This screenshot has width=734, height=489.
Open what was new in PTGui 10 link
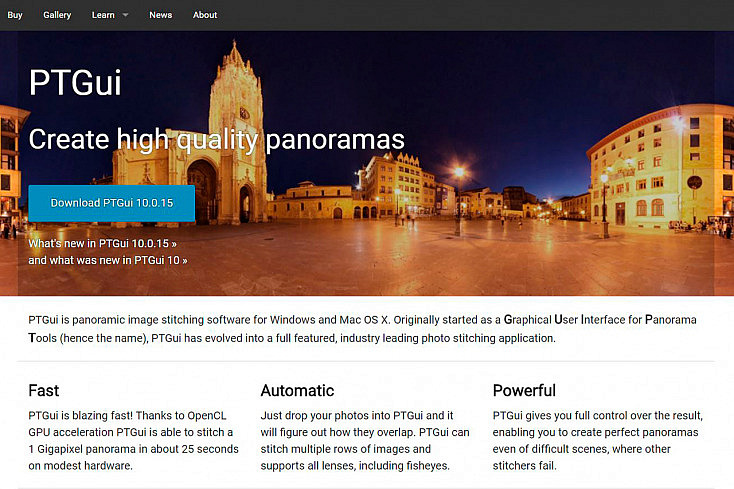(108, 260)
